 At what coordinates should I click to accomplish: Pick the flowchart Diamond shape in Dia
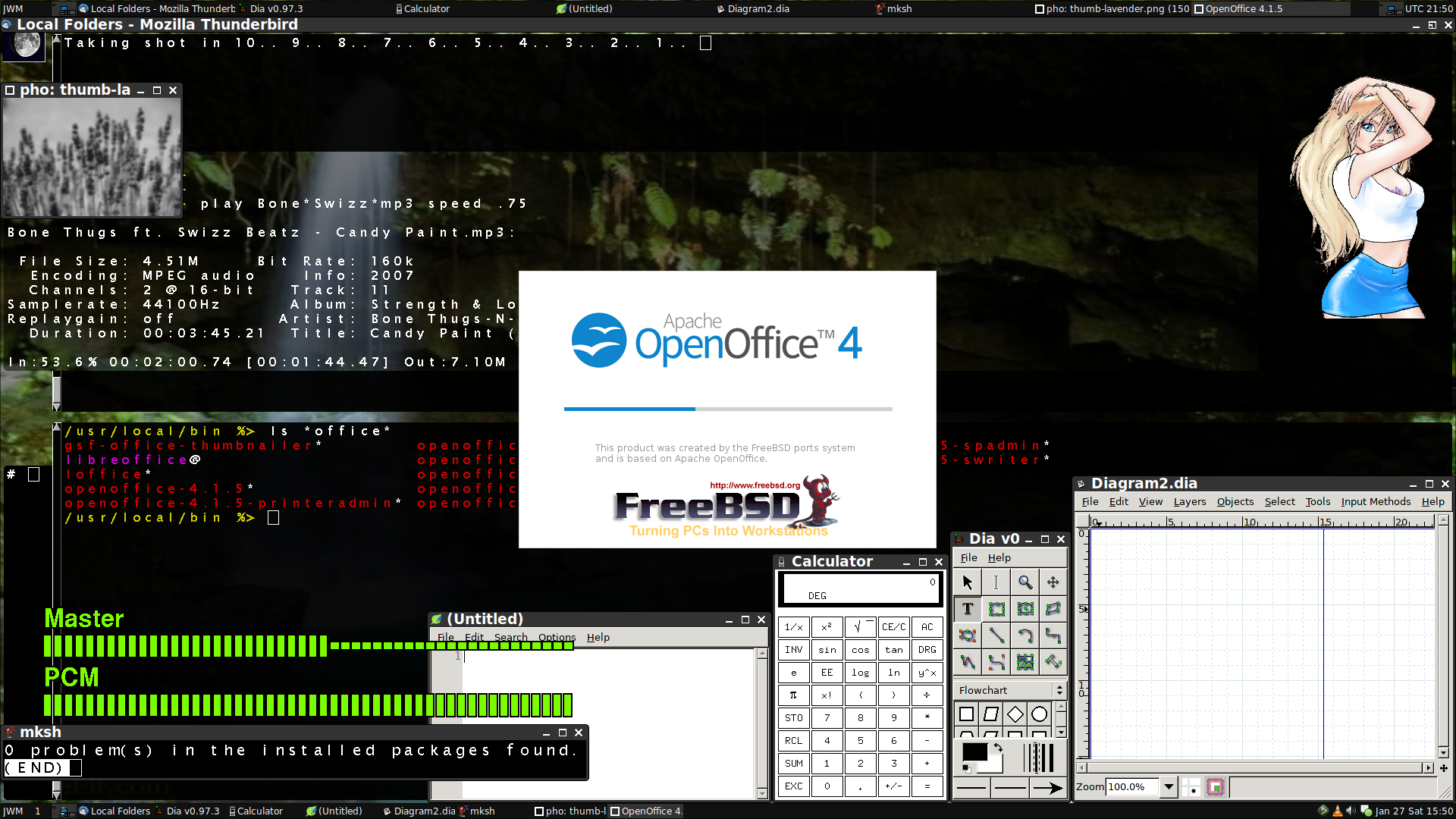(1015, 714)
